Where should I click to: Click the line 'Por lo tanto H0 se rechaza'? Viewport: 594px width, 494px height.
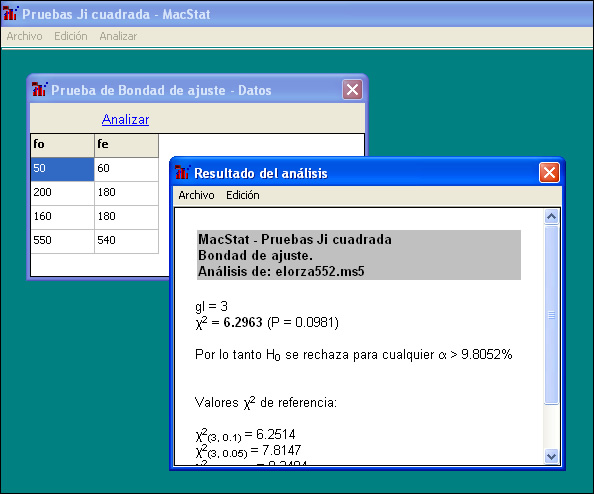click(x=353, y=355)
